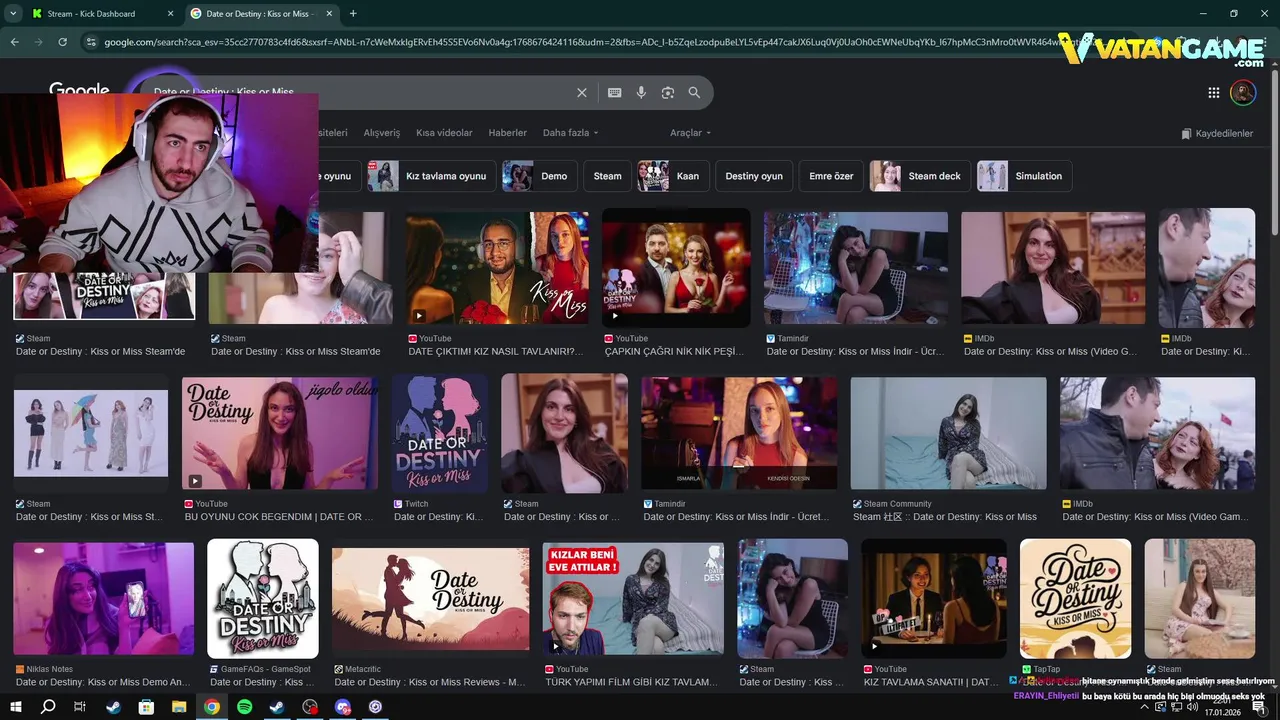Reload the Google search page
This screenshot has width=1280, height=720.
click(x=62, y=42)
